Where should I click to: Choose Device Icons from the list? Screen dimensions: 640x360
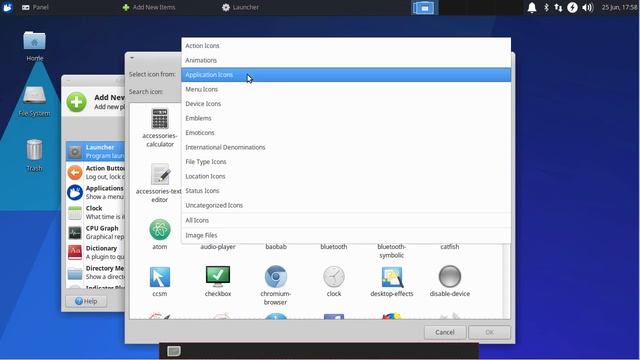pyautogui.click(x=346, y=104)
